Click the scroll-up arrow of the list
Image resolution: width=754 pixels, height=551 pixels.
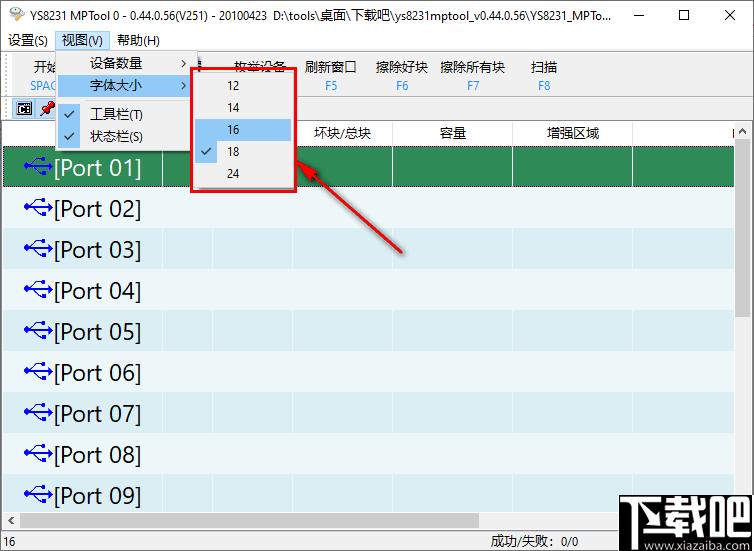(742, 130)
